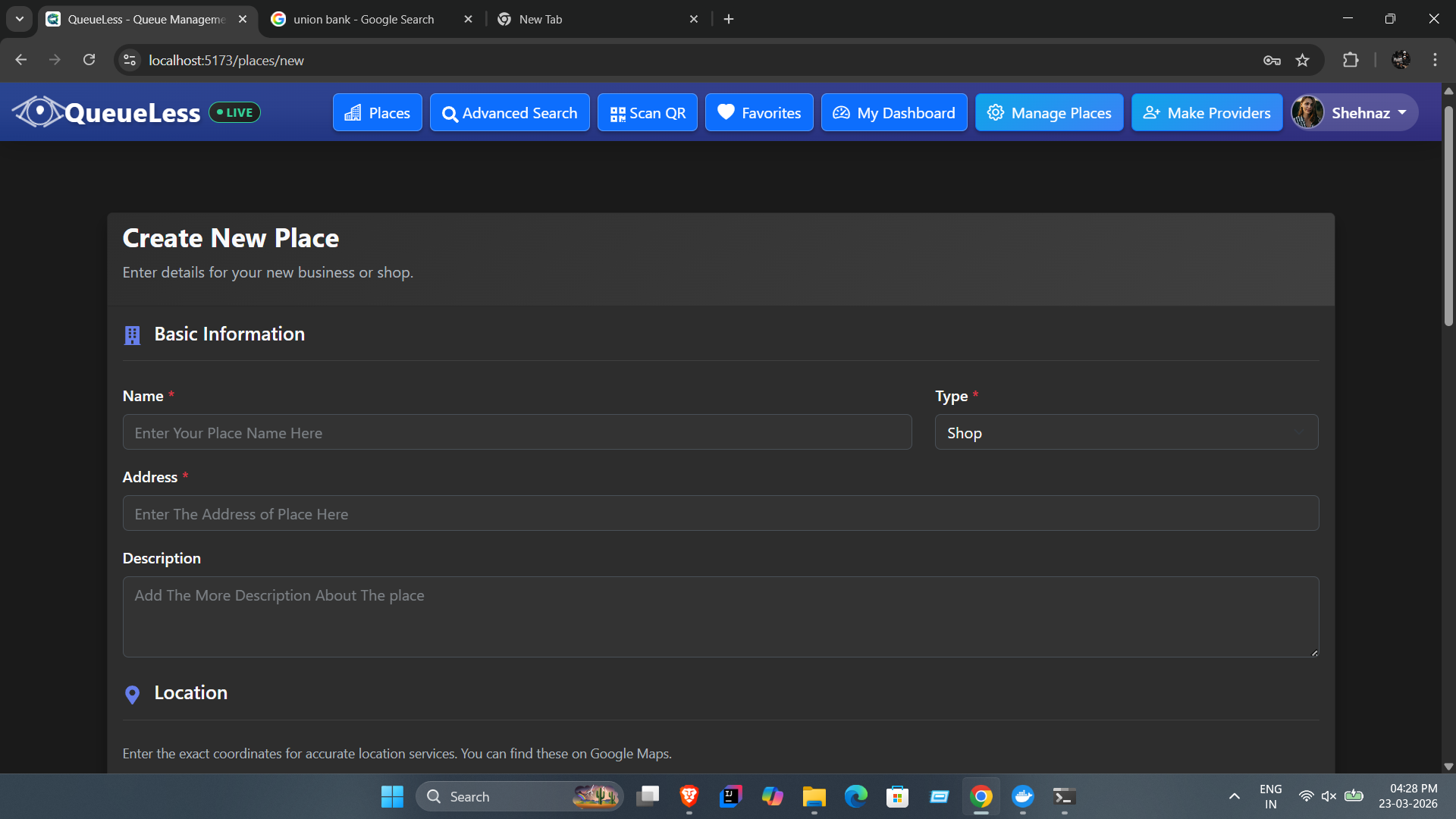
Task: Click the Location pin icon
Action: point(132,695)
